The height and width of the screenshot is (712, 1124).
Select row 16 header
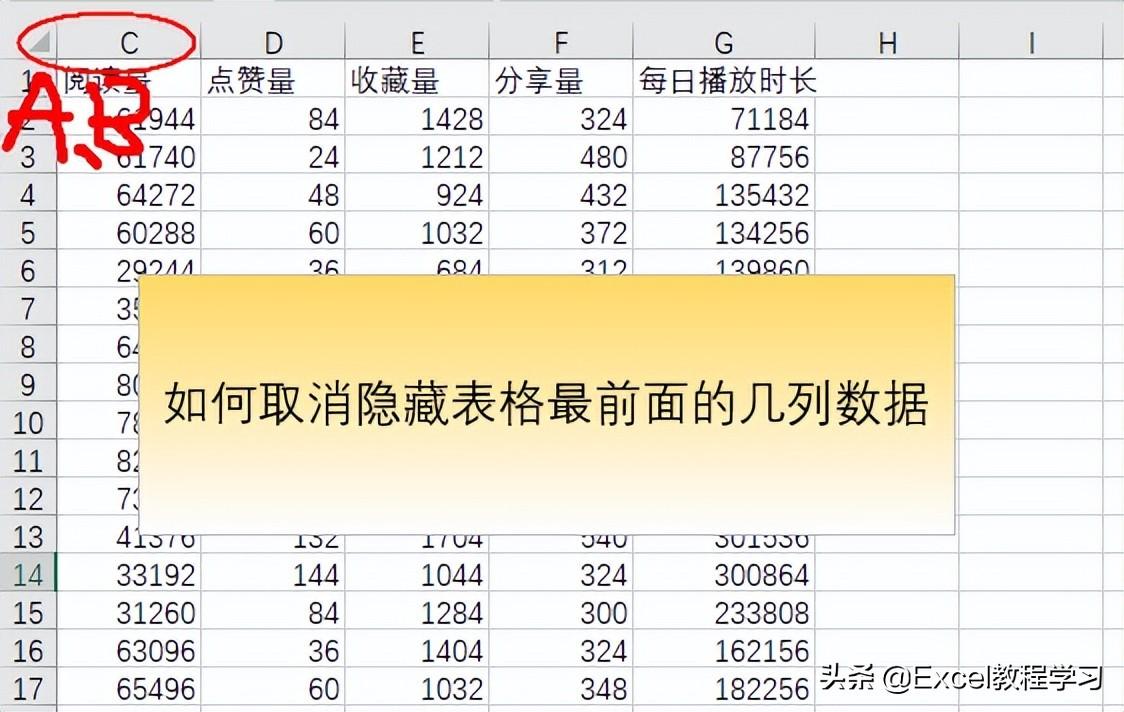28,650
